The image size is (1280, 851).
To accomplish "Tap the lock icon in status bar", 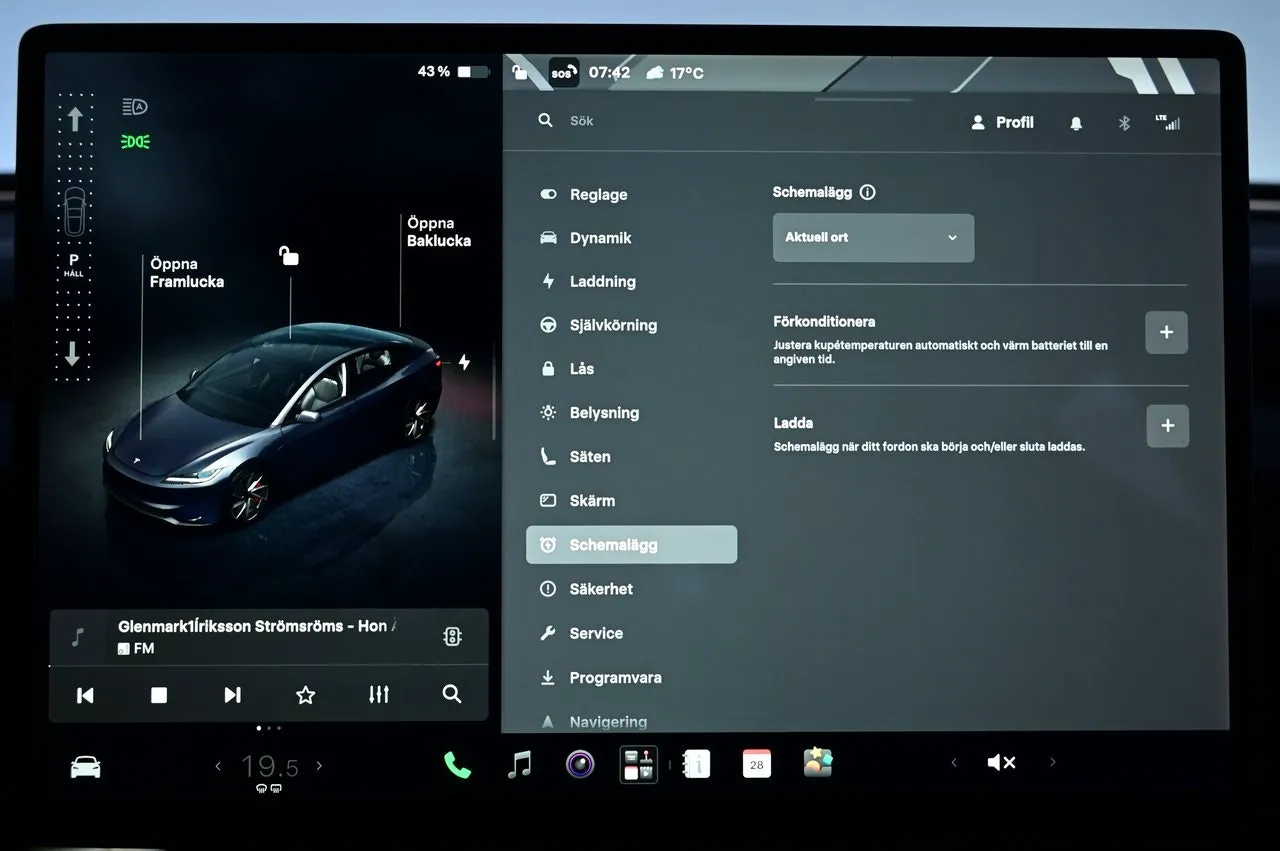I will coord(519,72).
